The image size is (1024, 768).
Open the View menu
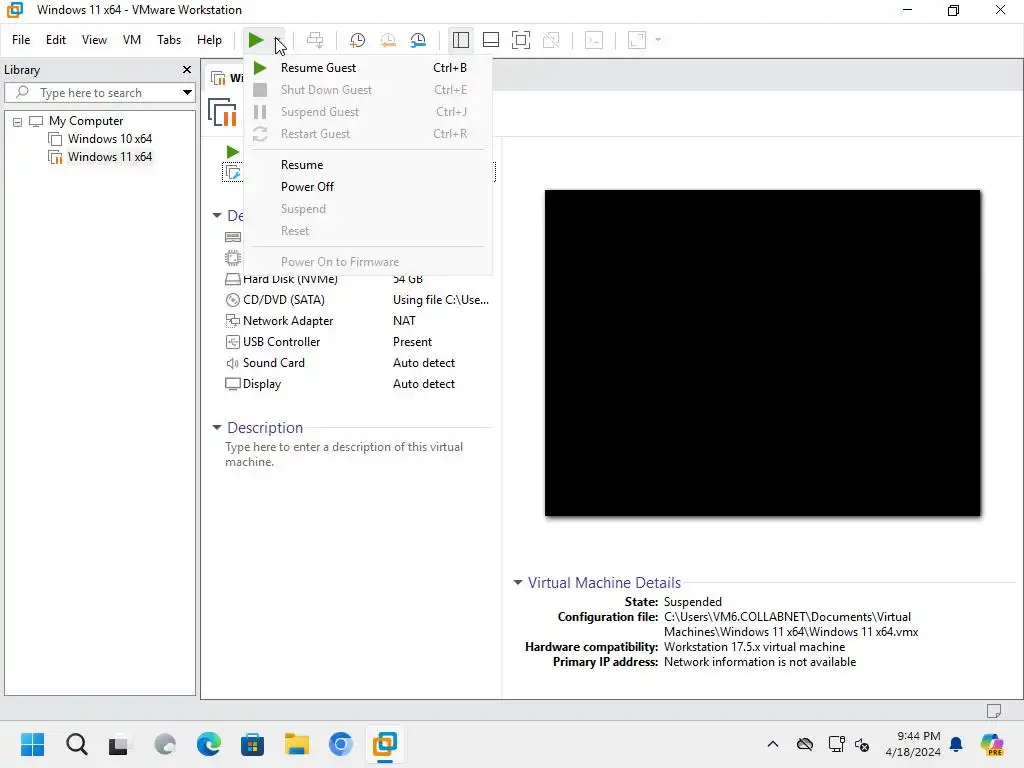click(x=94, y=40)
